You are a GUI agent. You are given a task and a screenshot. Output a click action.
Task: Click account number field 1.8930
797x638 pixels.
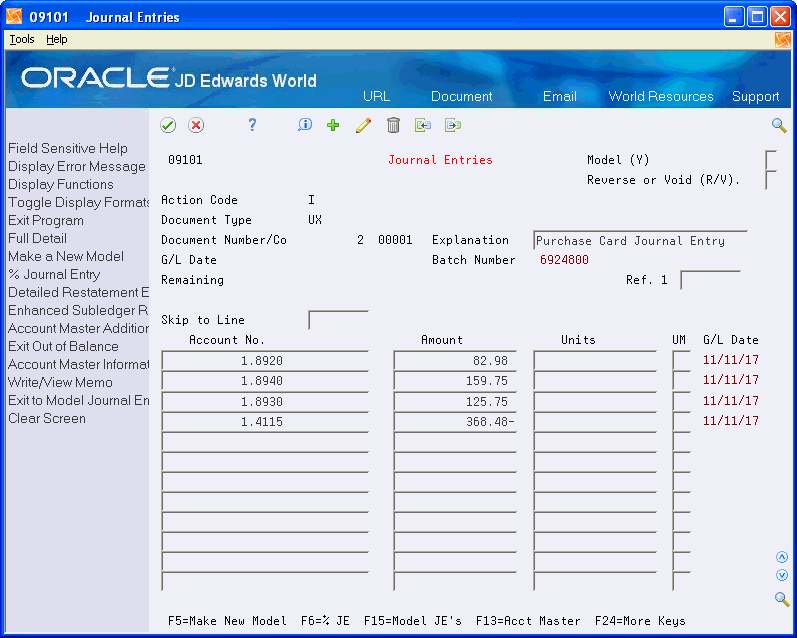(x=265, y=401)
